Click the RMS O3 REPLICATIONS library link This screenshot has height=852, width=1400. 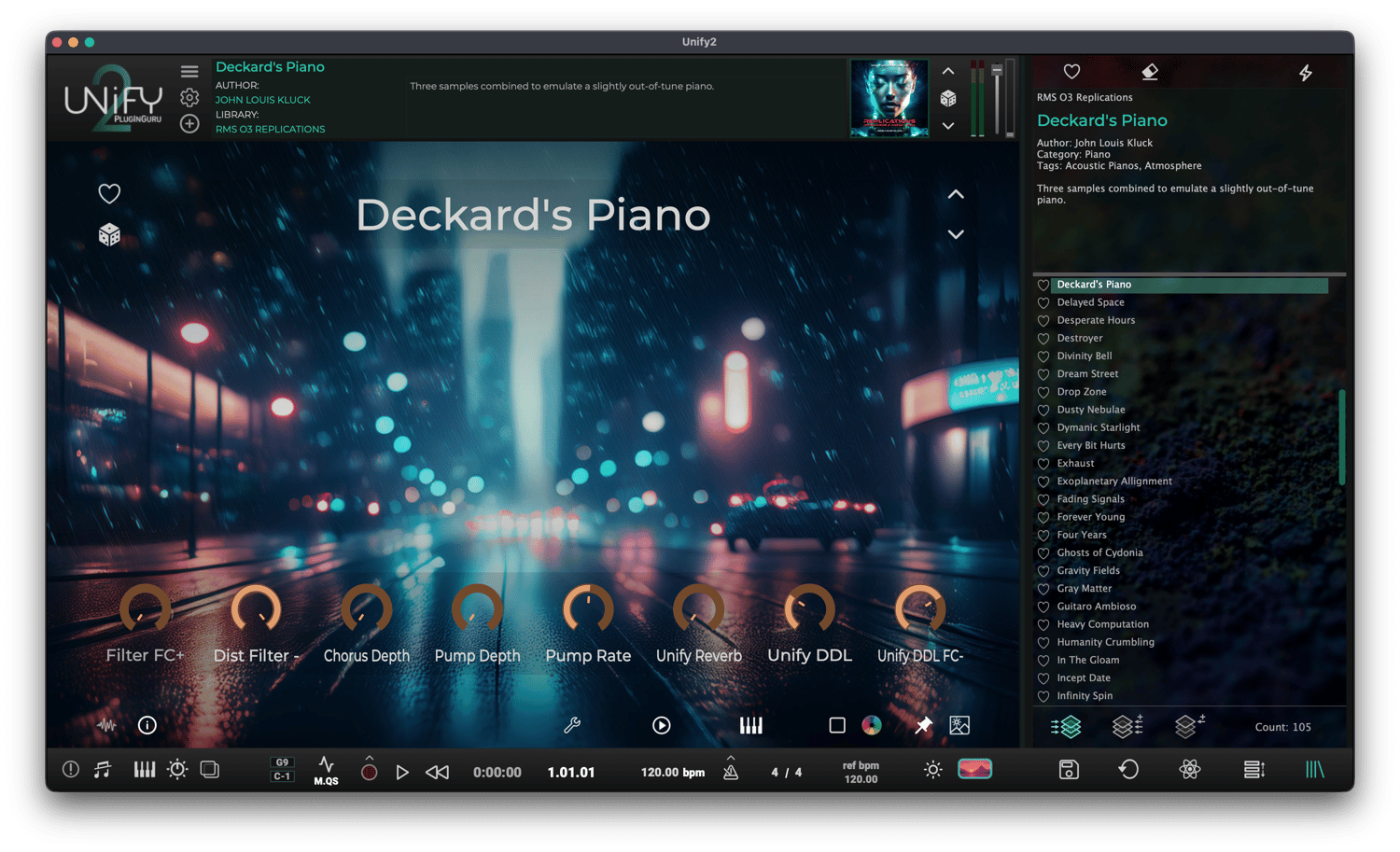click(x=271, y=130)
